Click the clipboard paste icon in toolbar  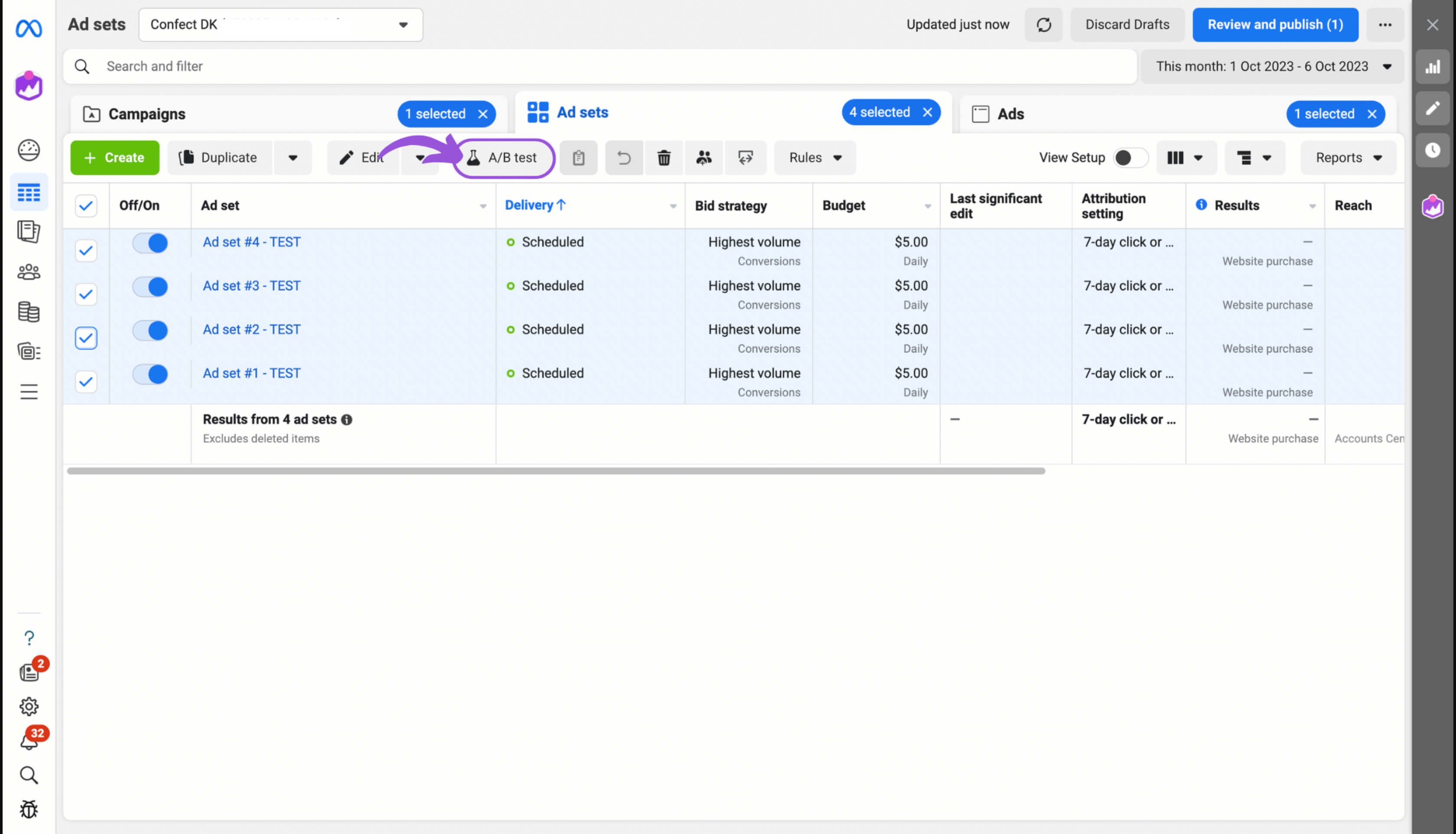(578, 157)
